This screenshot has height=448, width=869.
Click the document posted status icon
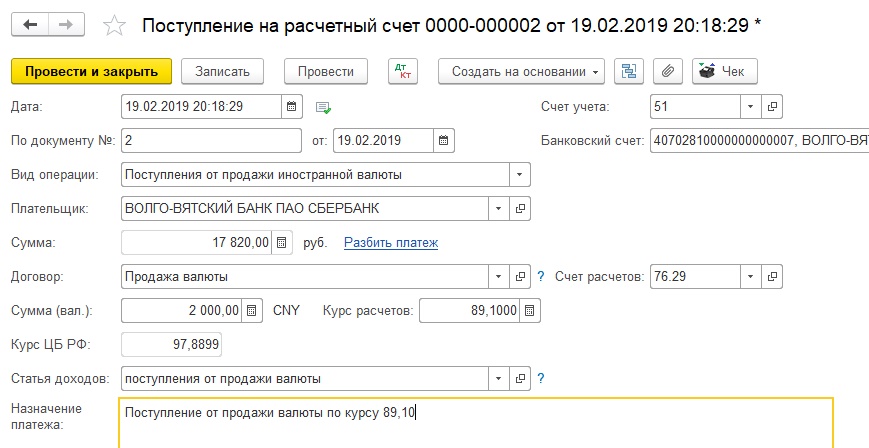pos(322,107)
